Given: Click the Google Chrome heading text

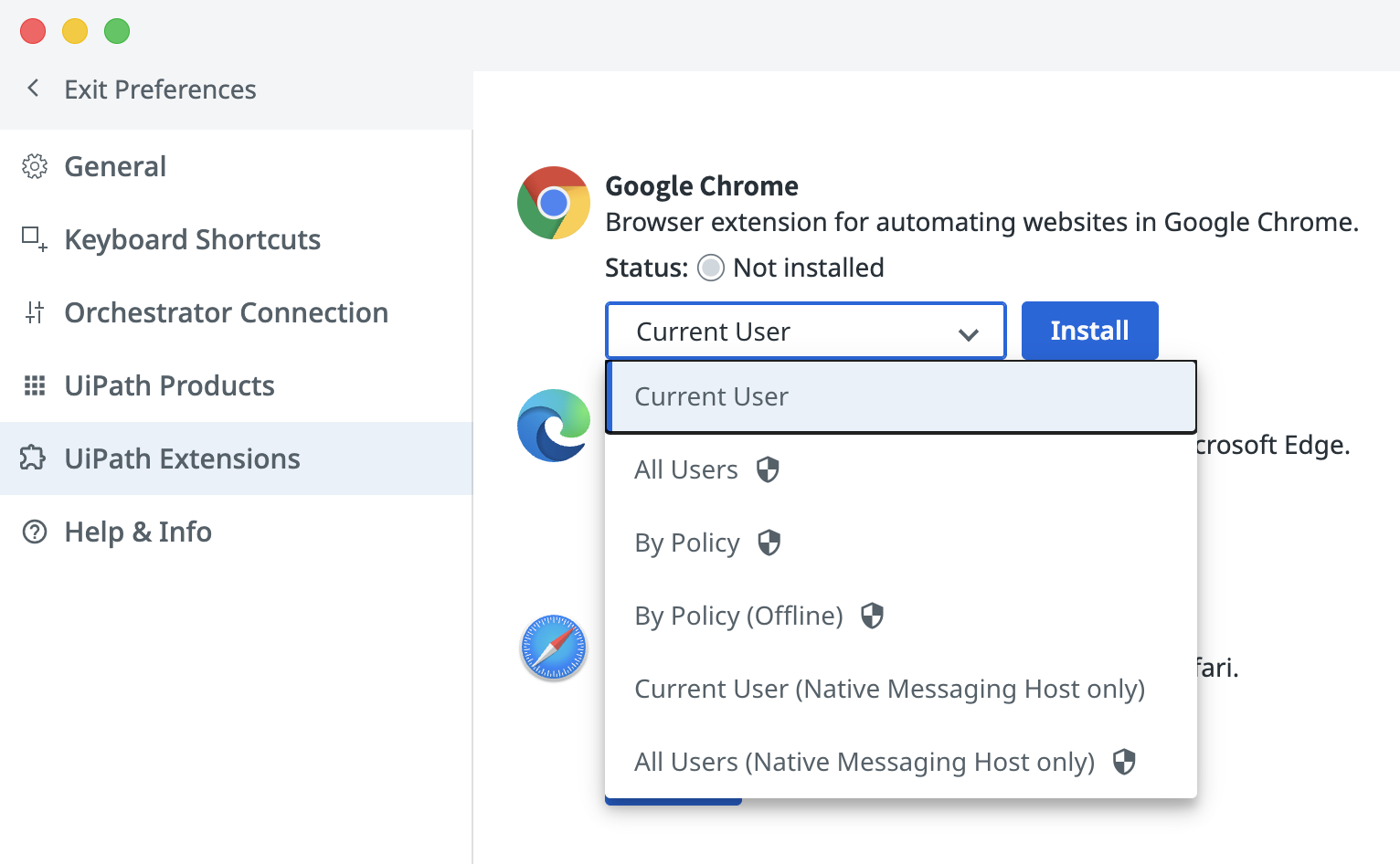Looking at the screenshot, I should 702,186.
